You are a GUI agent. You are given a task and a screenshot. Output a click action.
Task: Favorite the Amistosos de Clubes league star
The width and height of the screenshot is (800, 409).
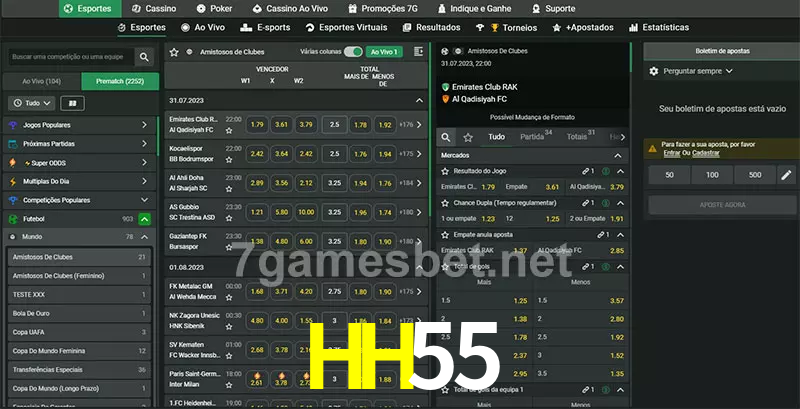[x=175, y=51]
